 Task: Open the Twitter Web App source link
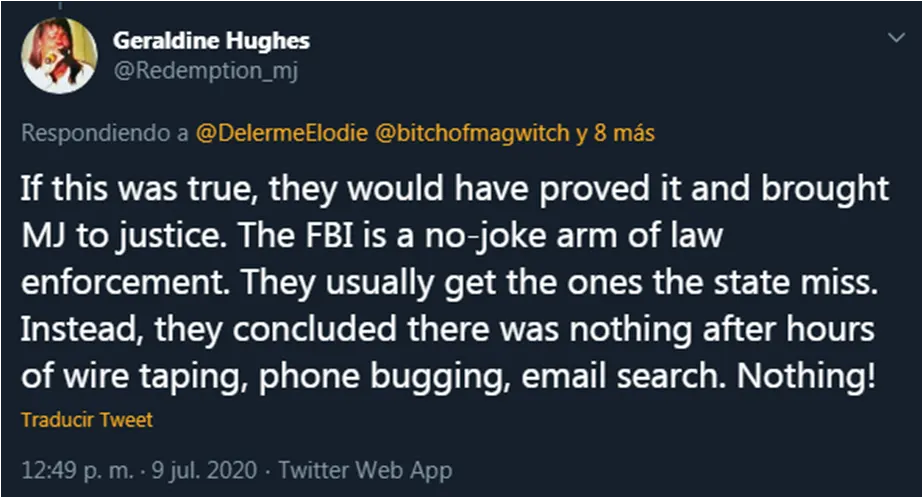pyautogui.click(x=365, y=469)
